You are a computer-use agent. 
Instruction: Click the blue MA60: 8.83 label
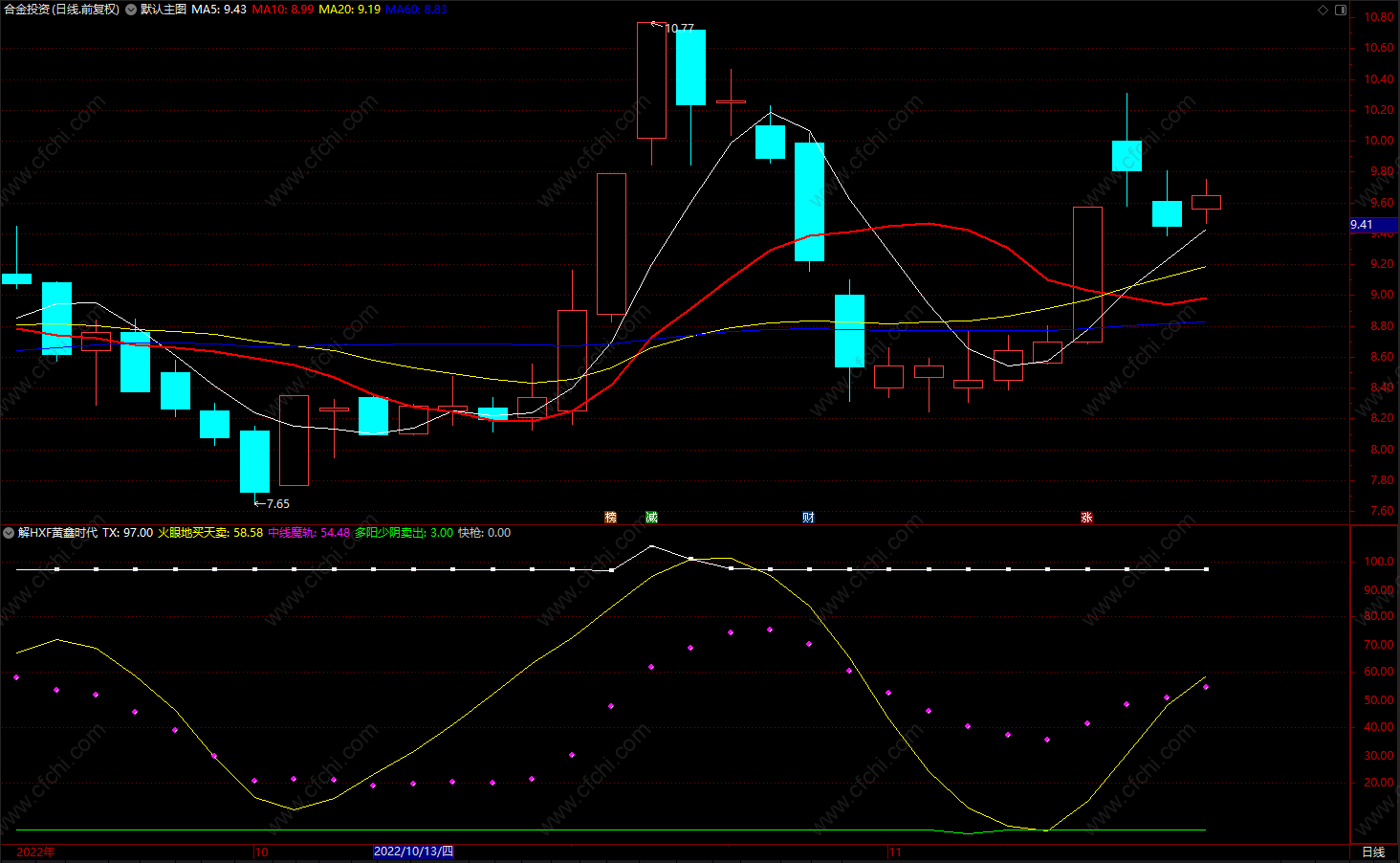tap(416, 10)
